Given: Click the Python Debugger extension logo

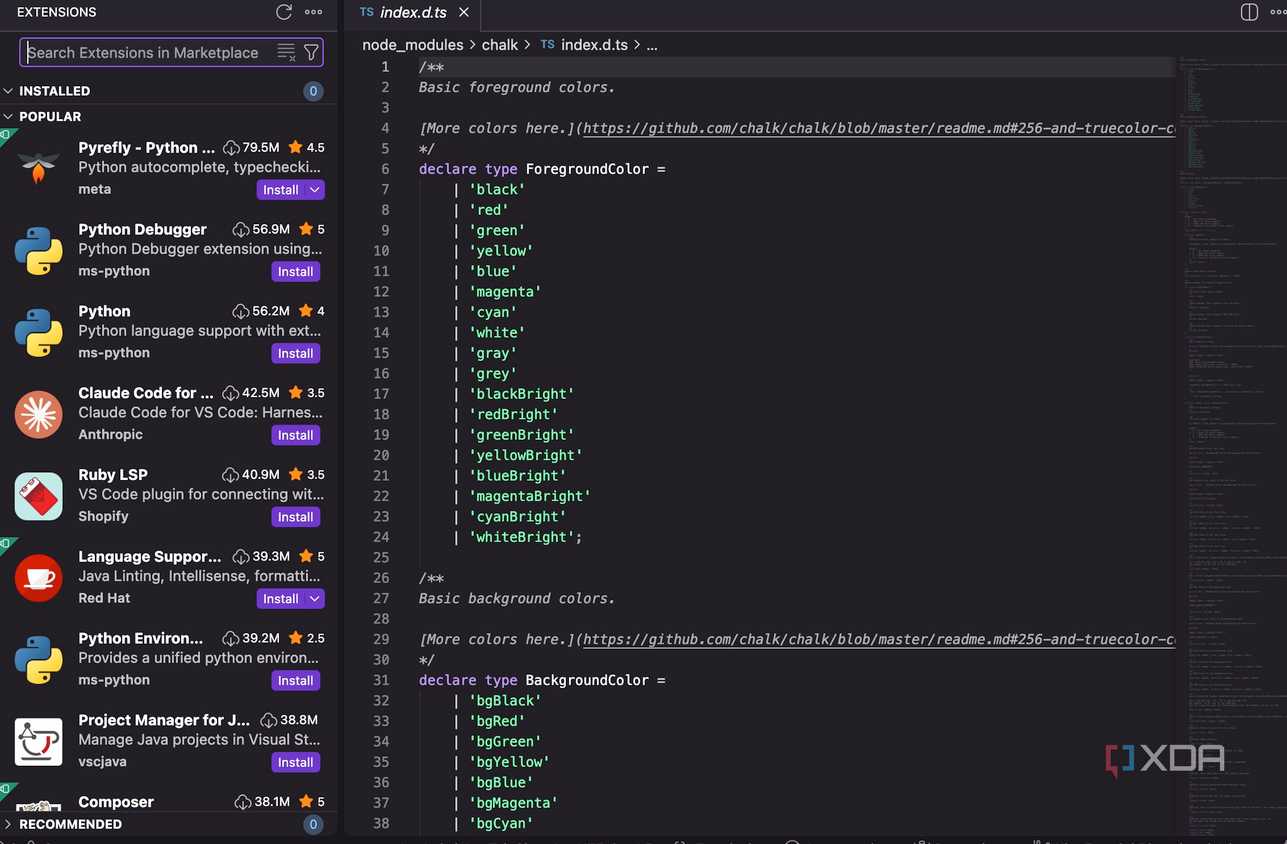Looking at the screenshot, I should (x=39, y=250).
